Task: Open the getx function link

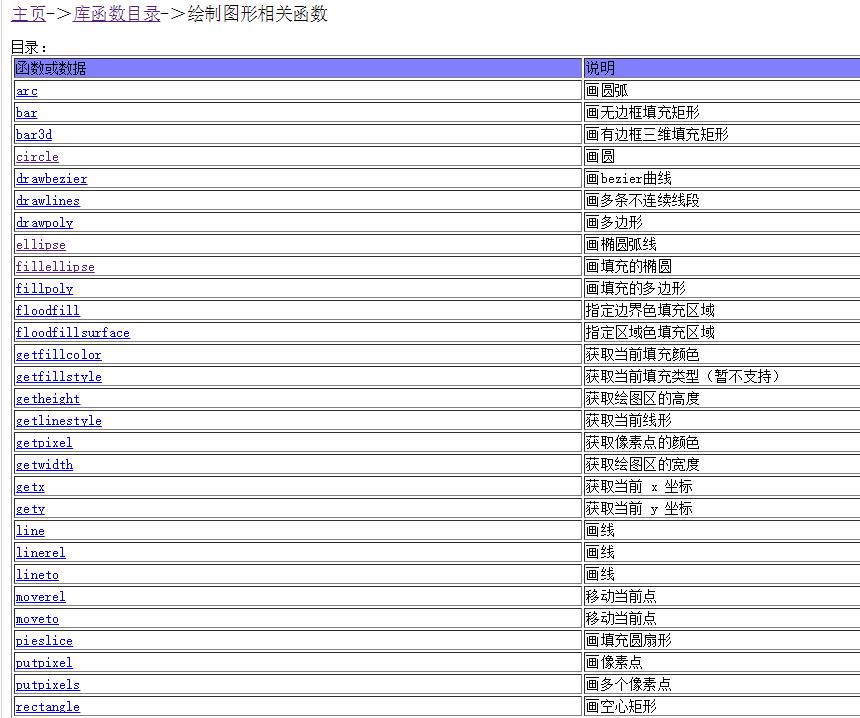Action: [30, 487]
